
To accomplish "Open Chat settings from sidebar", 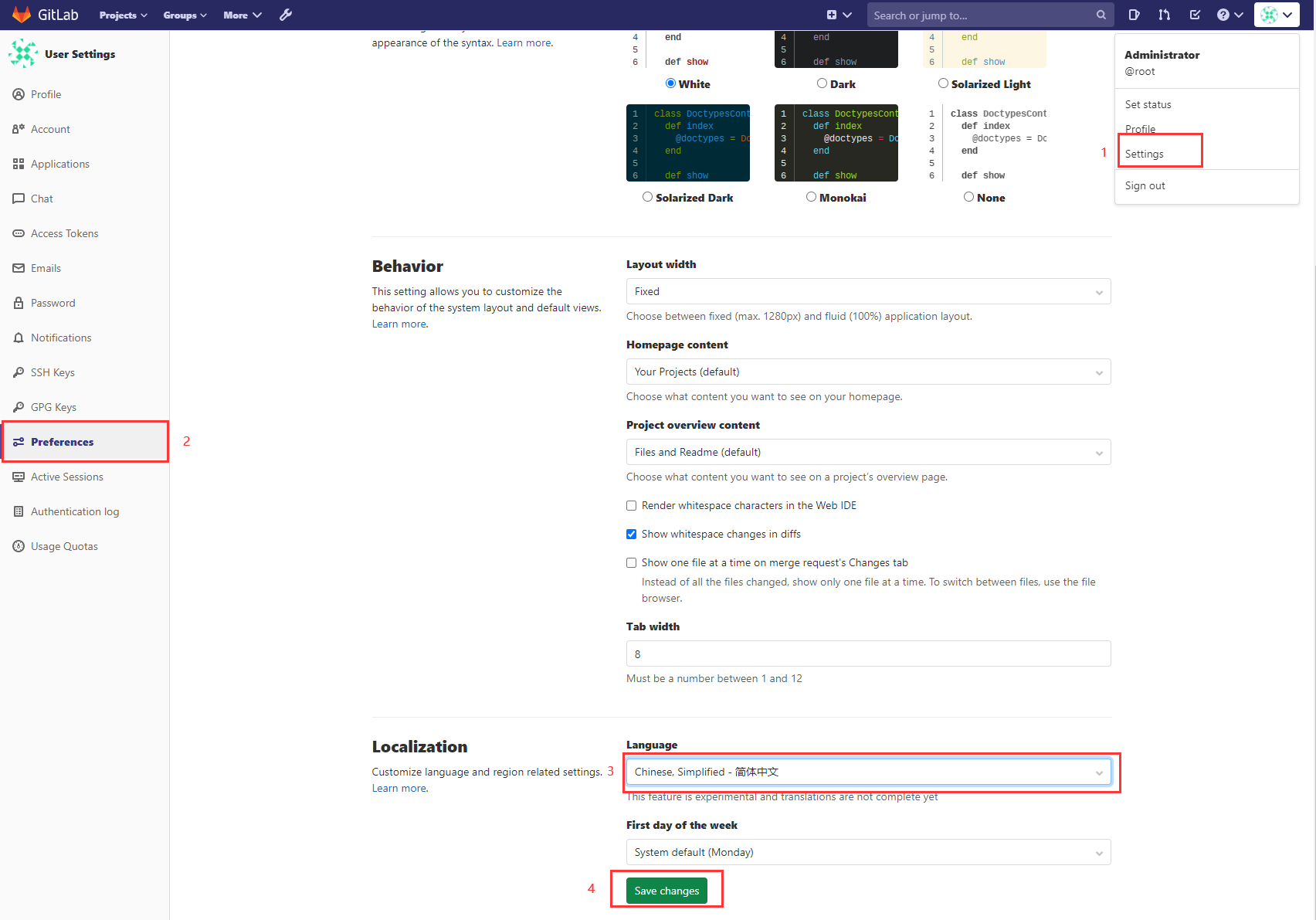I will (x=42, y=199).
